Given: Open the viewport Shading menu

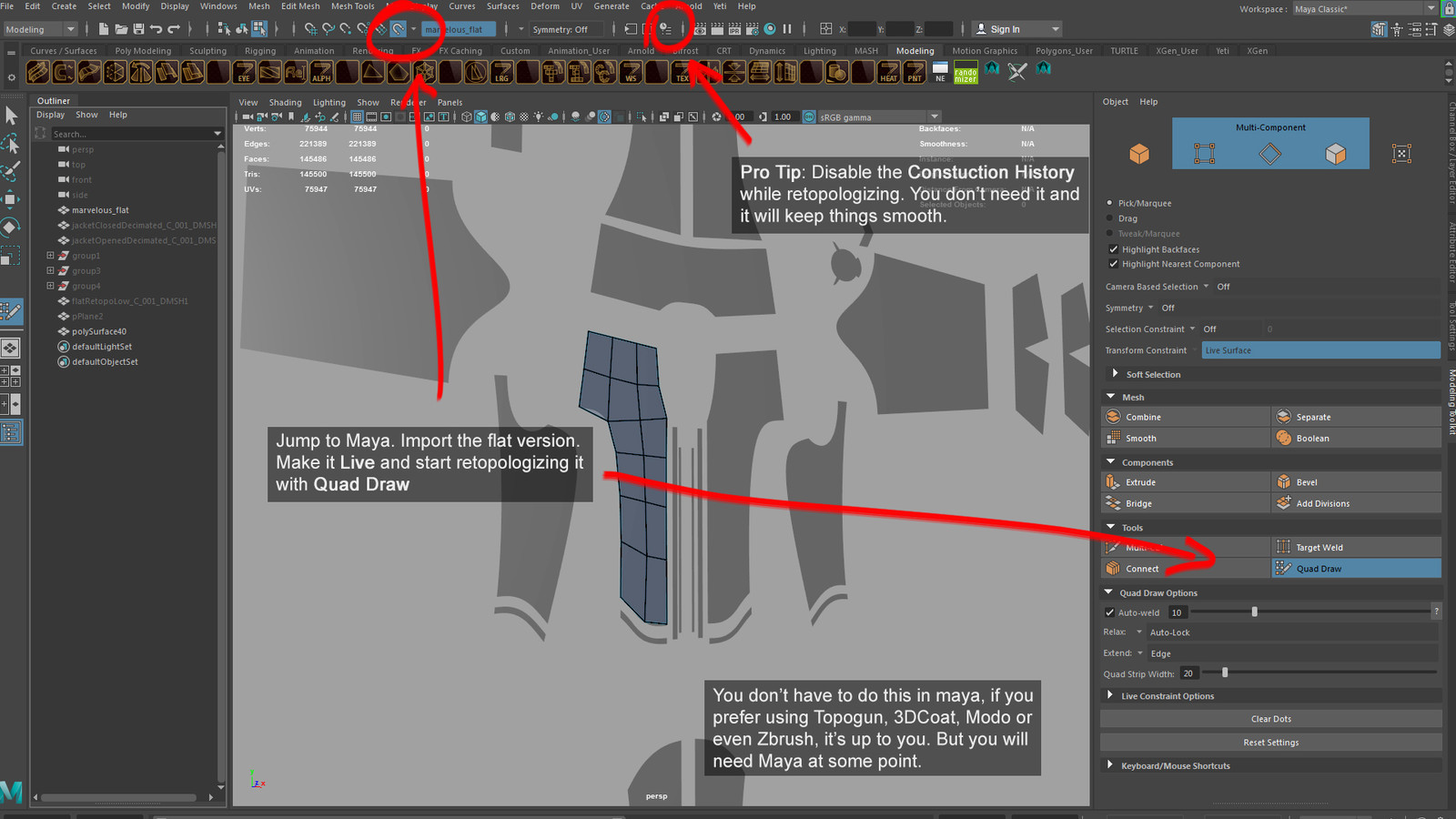Looking at the screenshot, I should tap(285, 103).
